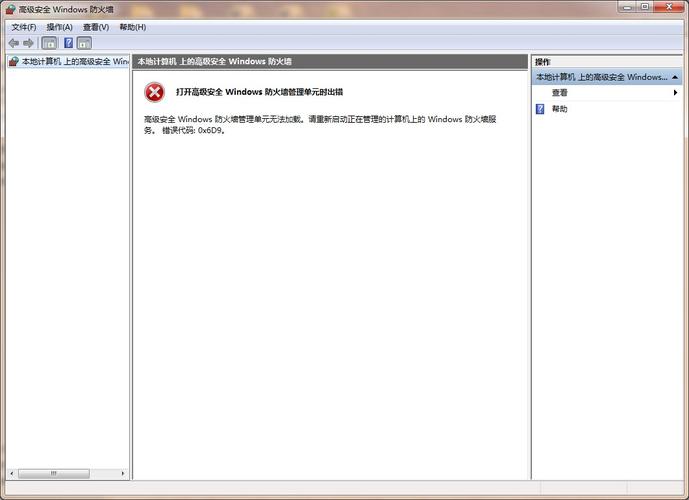
Task: Toggle the console tree pane toolbar icon
Action: click(49, 43)
